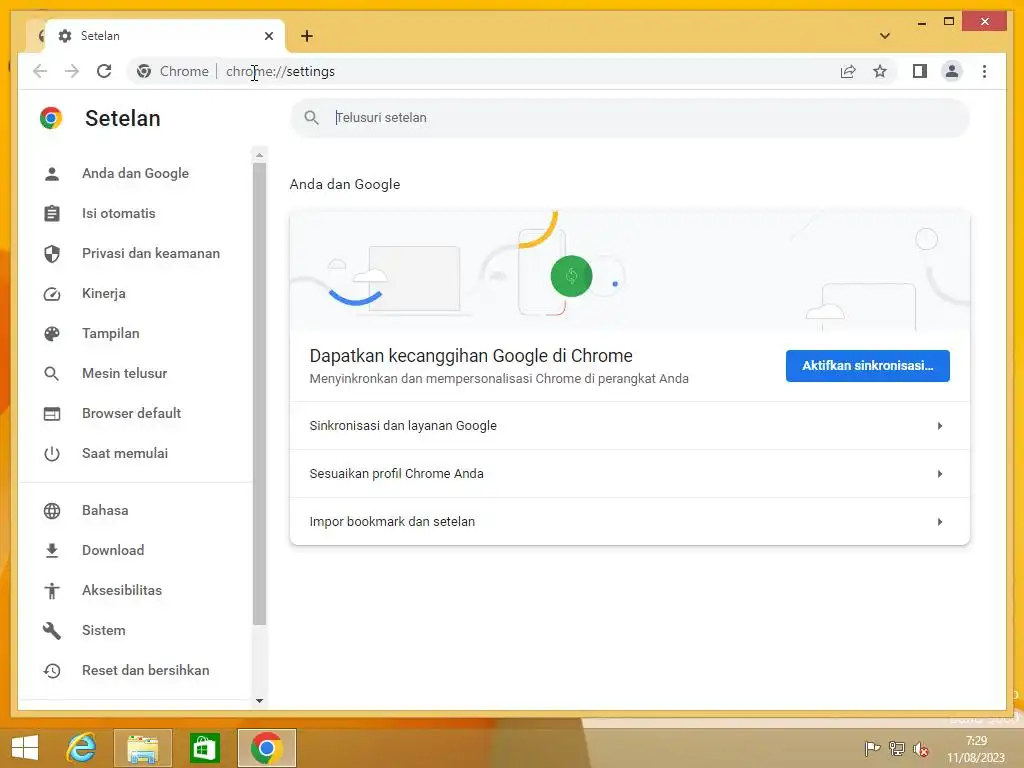Open Sistem settings

point(104,631)
